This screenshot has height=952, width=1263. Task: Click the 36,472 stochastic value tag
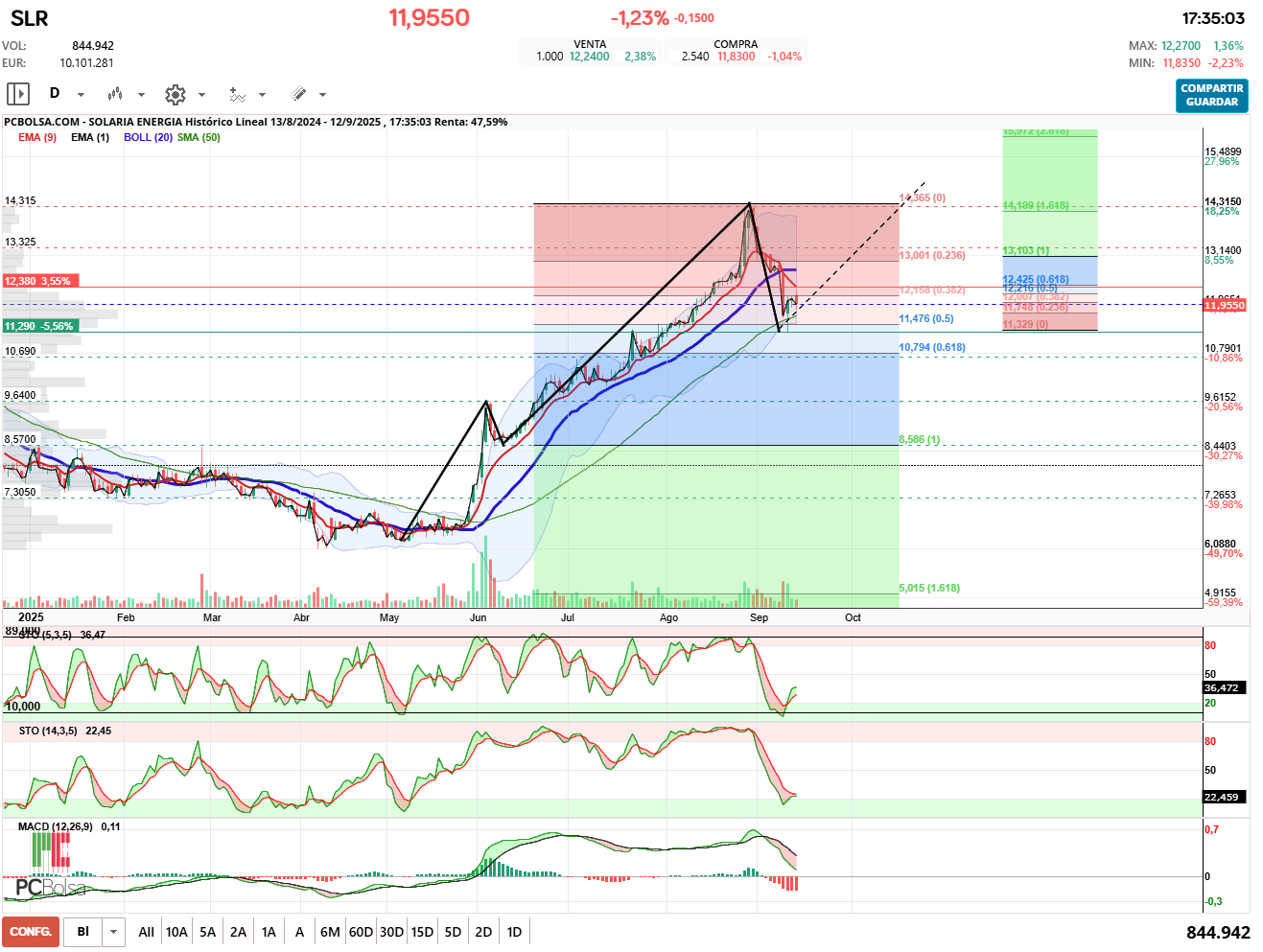pyautogui.click(x=1222, y=687)
